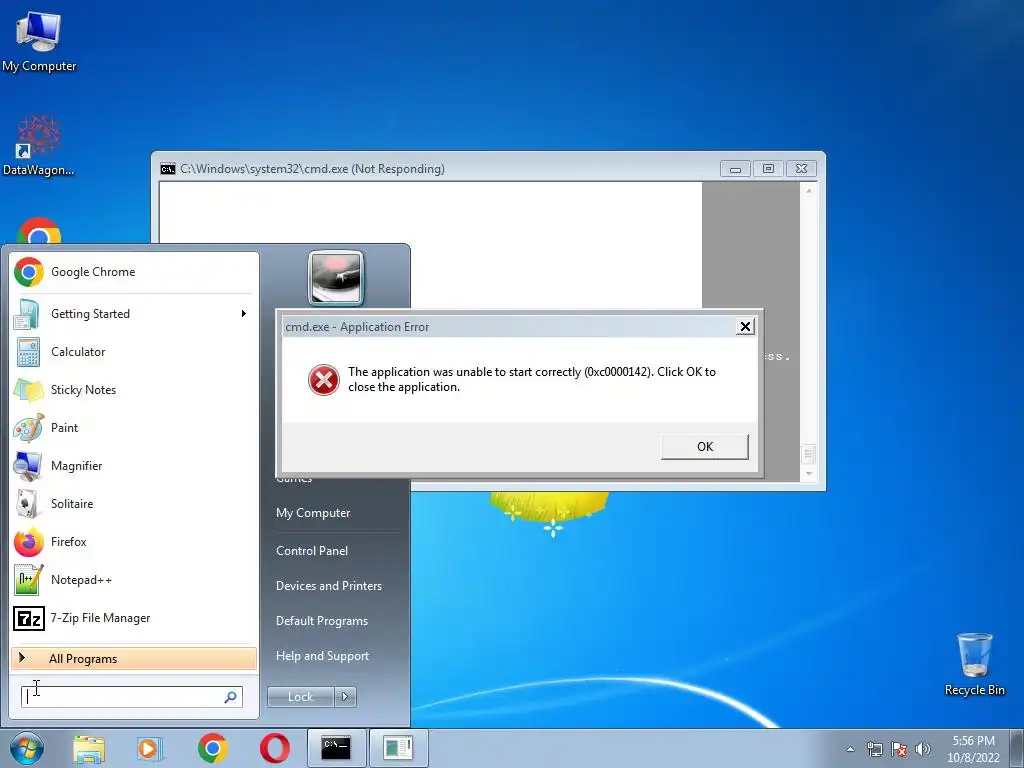The height and width of the screenshot is (768, 1024).
Task: Launch Calculator from Start menu
Action: tap(134, 352)
